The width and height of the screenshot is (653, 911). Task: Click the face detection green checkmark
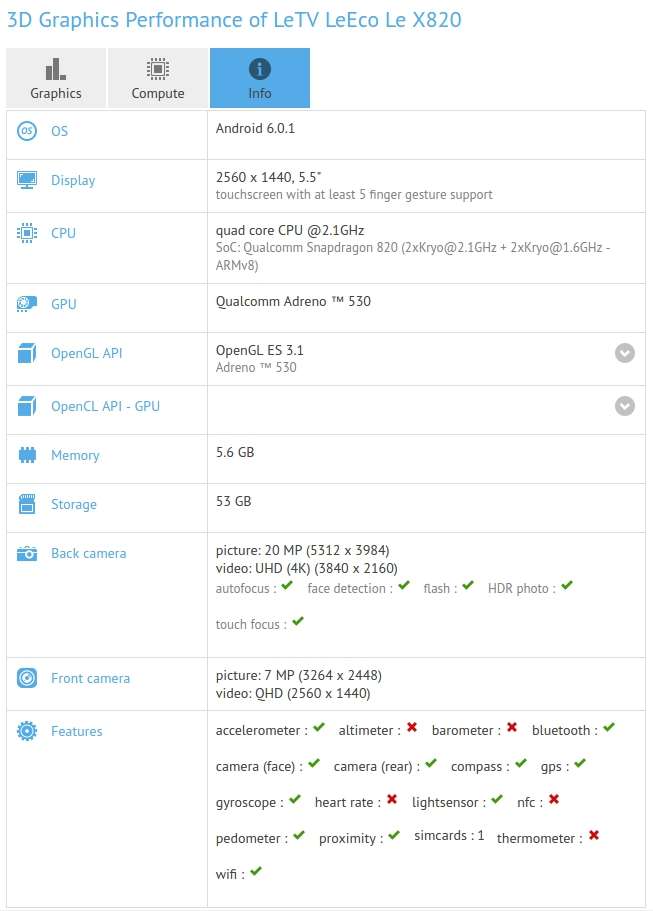click(x=404, y=586)
